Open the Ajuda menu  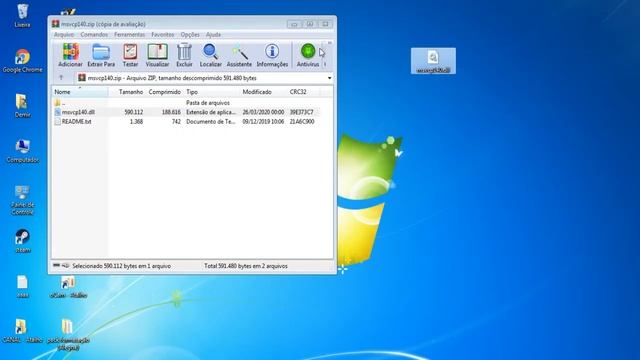coord(213,35)
